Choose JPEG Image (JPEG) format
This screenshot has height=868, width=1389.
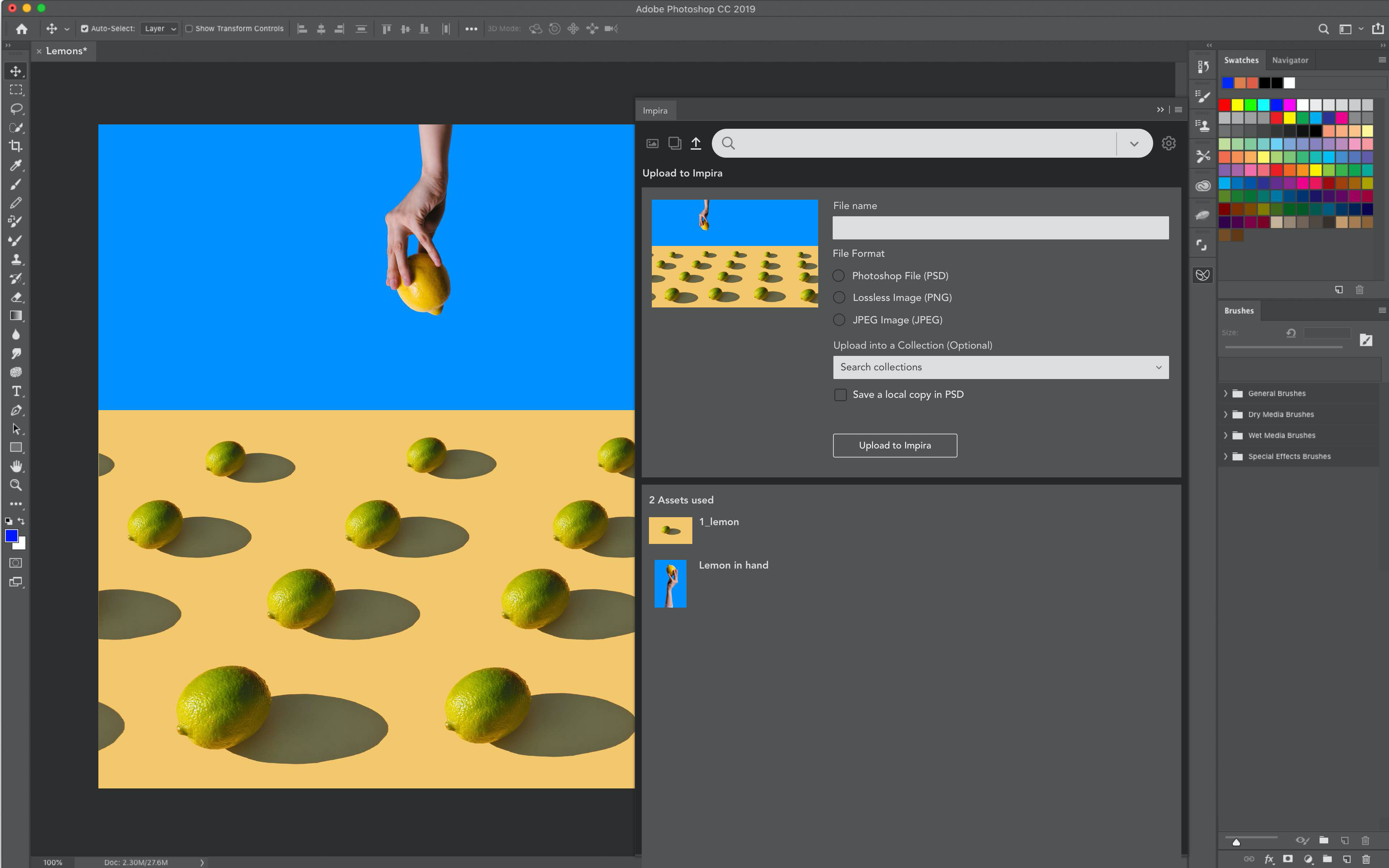pos(839,320)
